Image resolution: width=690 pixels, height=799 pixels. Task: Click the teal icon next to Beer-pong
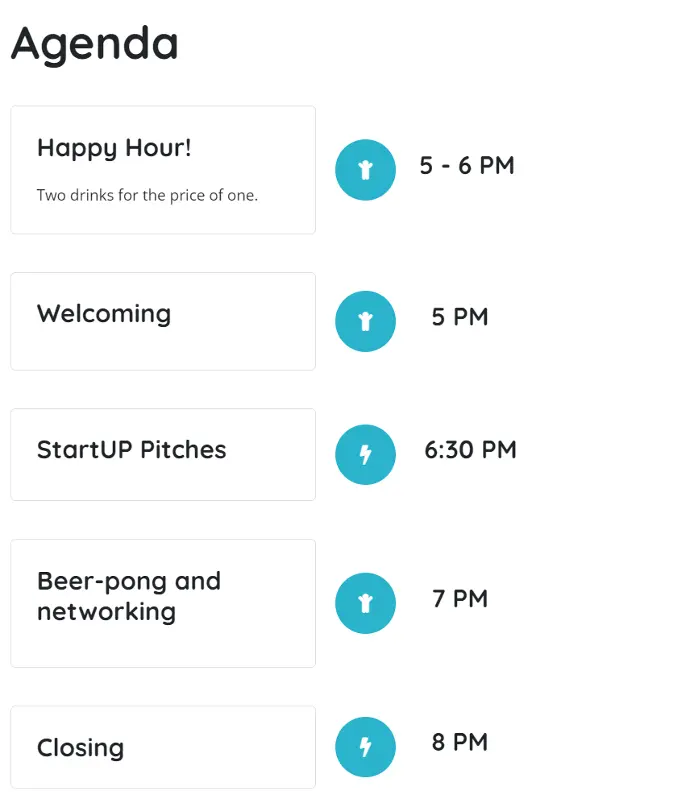[x=365, y=603]
